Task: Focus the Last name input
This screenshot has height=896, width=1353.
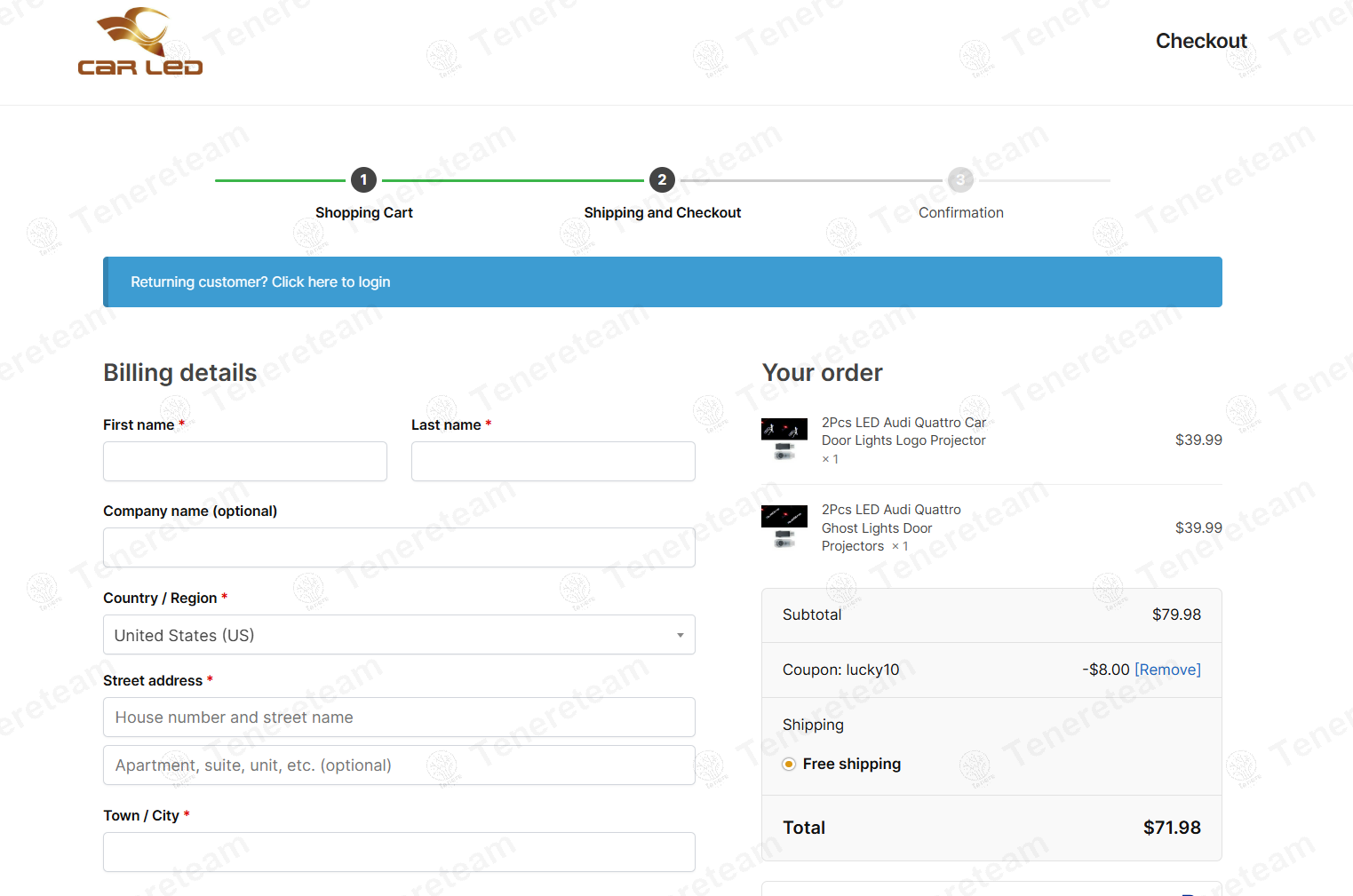Action: pyautogui.click(x=553, y=462)
